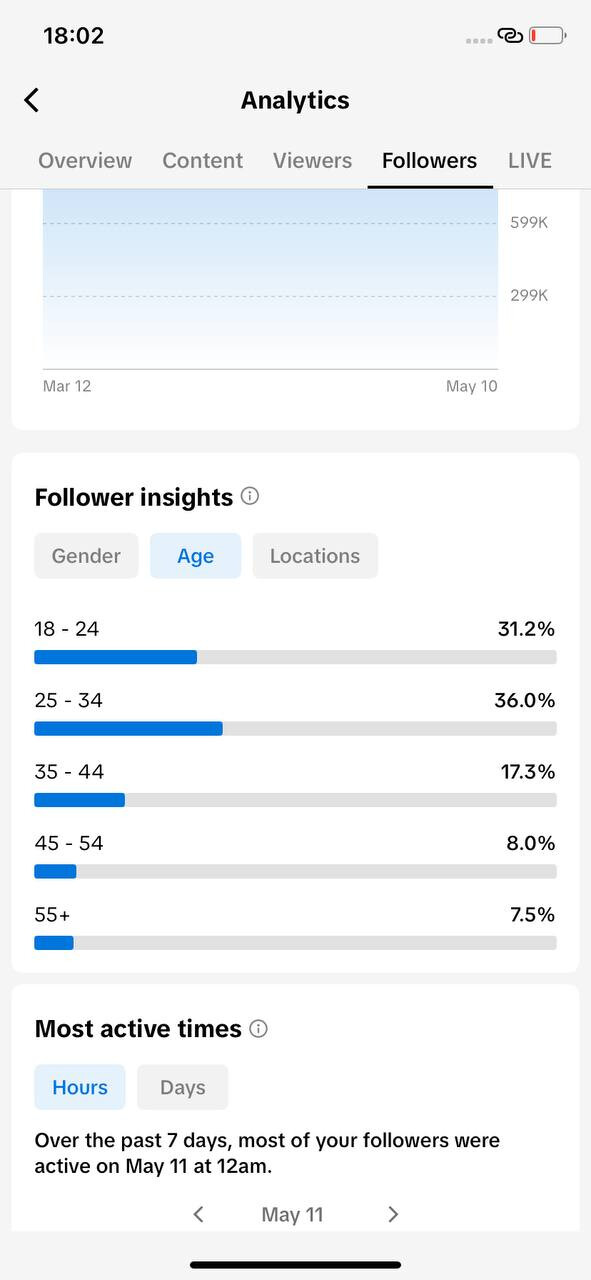Tap the battery indicator icon
This screenshot has height=1280, width=591.
click(548, 36)
